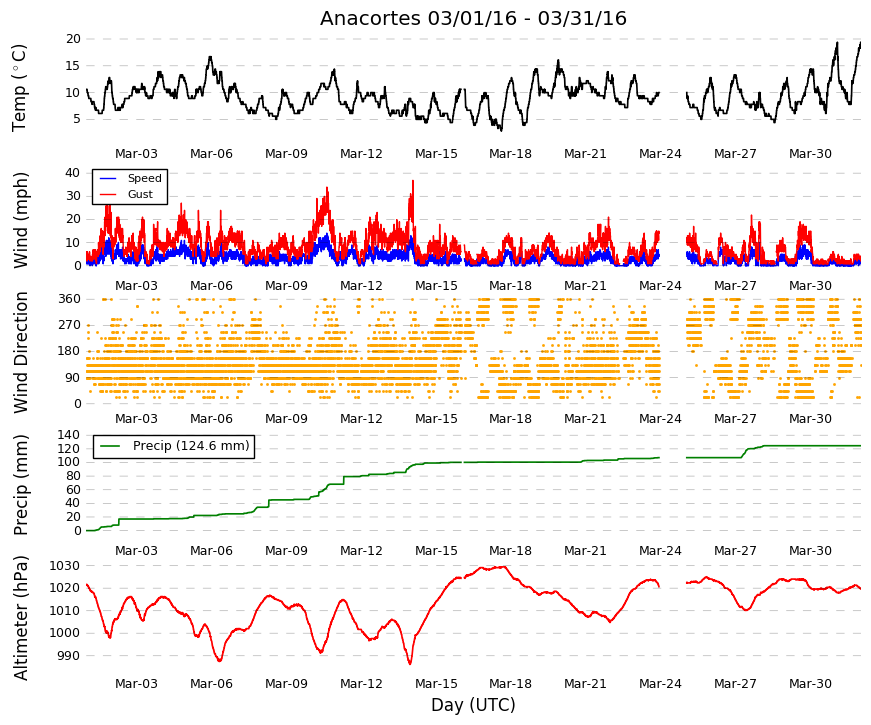Click the red Gust legend line
The width and height of the screenshot is (871, 725).
[x=107, y=194]
